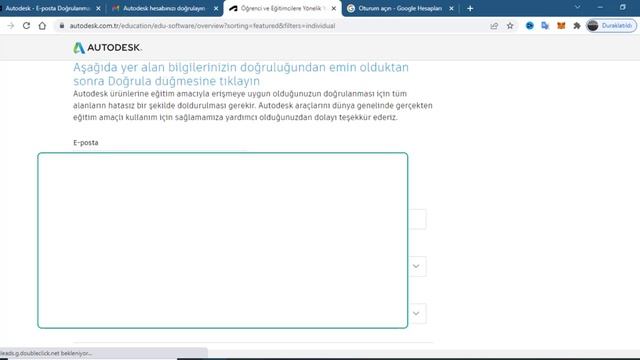Share this page from address bar
640x360 pixels.
[x=494, y=26]
